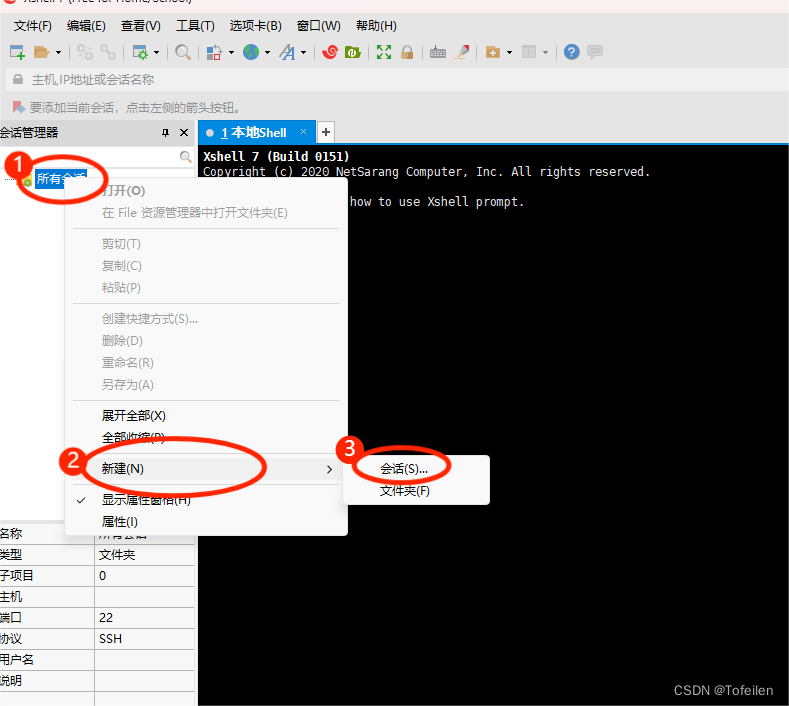Click the chat bubble feedback icon
The height and width of the screenshot is (706, 789).
click(x=595, y=52)
